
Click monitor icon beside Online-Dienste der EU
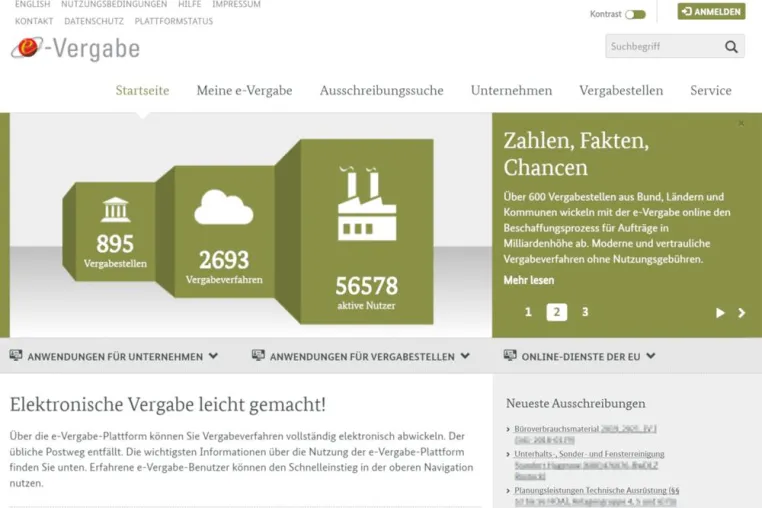click(x=510, y=355)
